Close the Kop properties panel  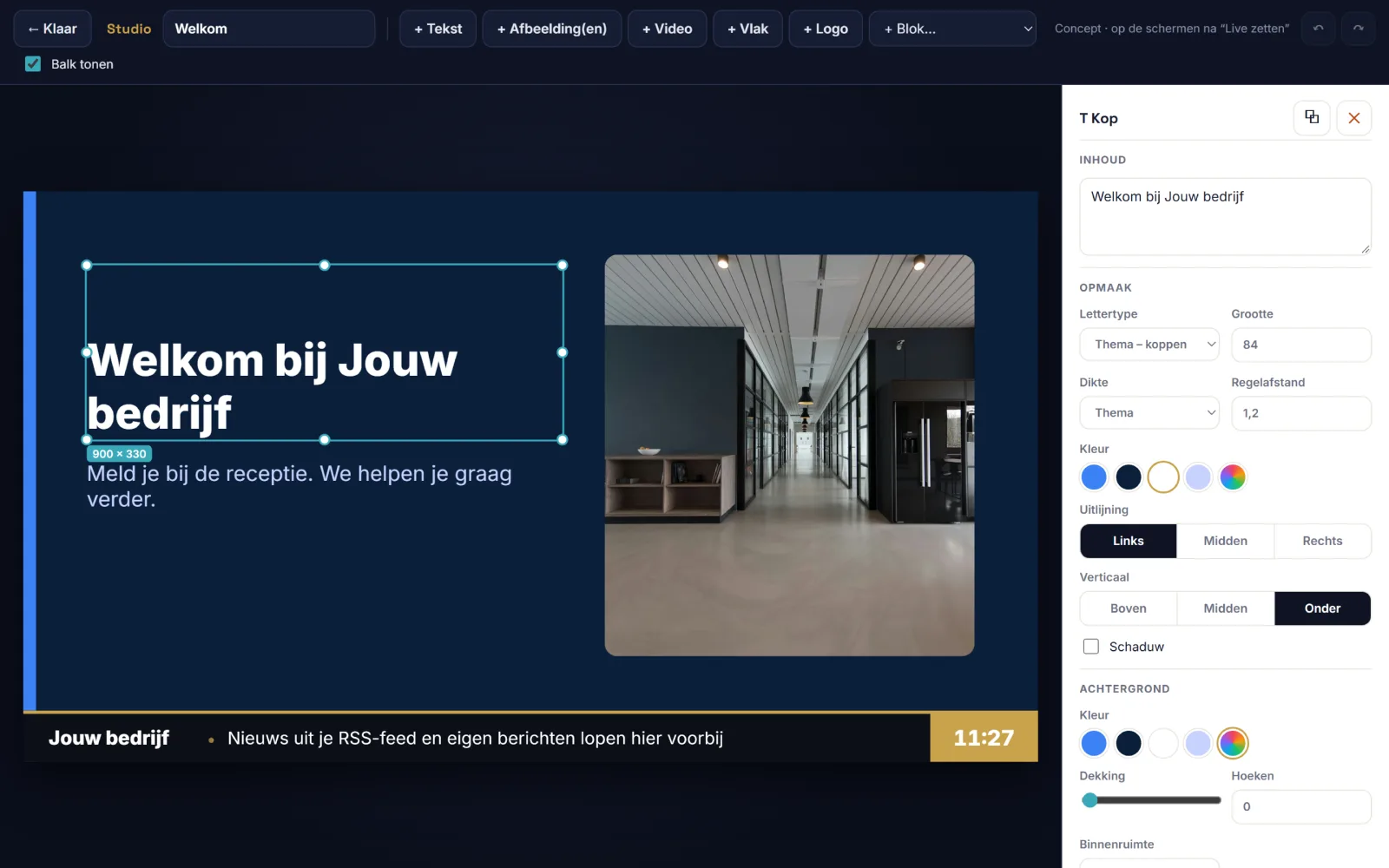1354,117
